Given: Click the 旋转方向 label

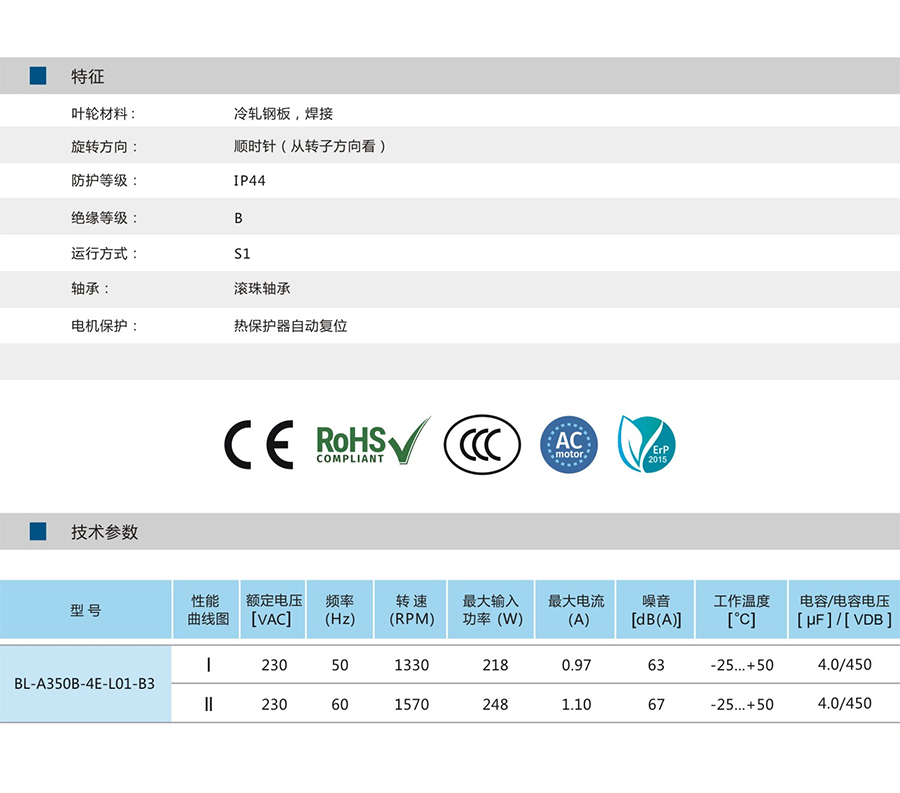Looking at the screenshot, I should coord(104,147).
